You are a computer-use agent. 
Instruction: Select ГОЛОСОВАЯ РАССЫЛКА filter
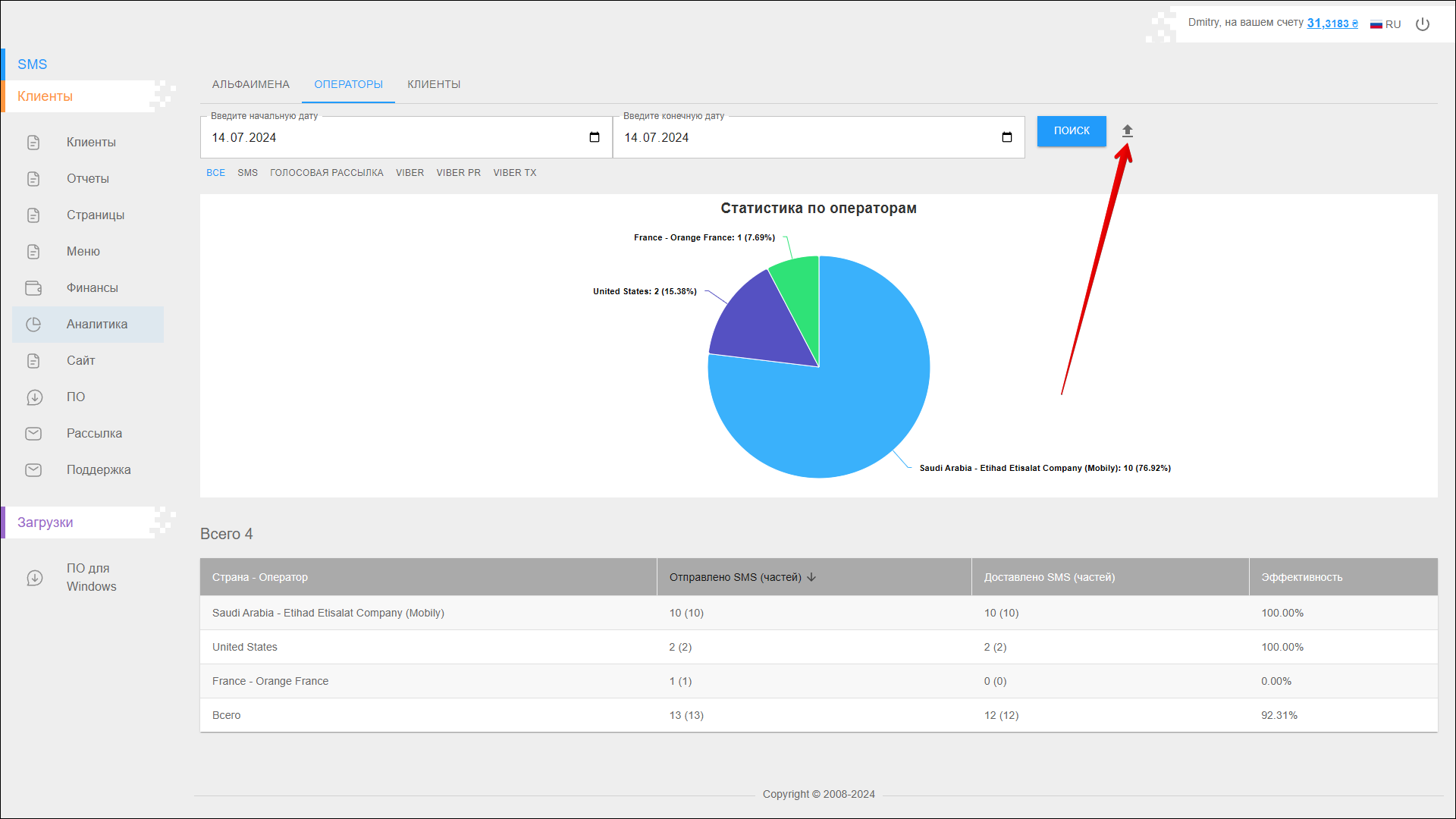coord(326,173)
